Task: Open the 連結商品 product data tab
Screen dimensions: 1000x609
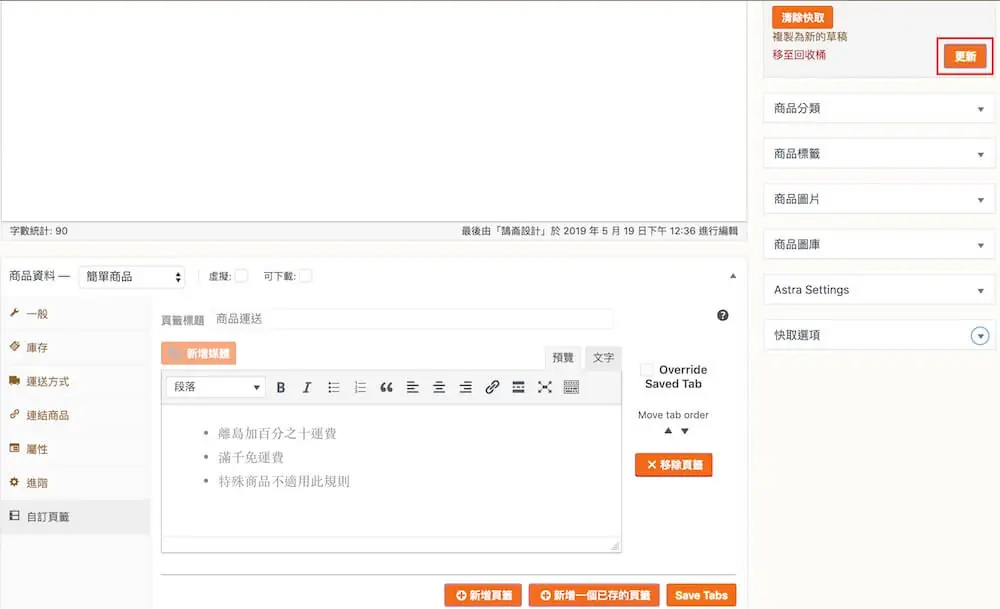Action: [x=75, y=415]
